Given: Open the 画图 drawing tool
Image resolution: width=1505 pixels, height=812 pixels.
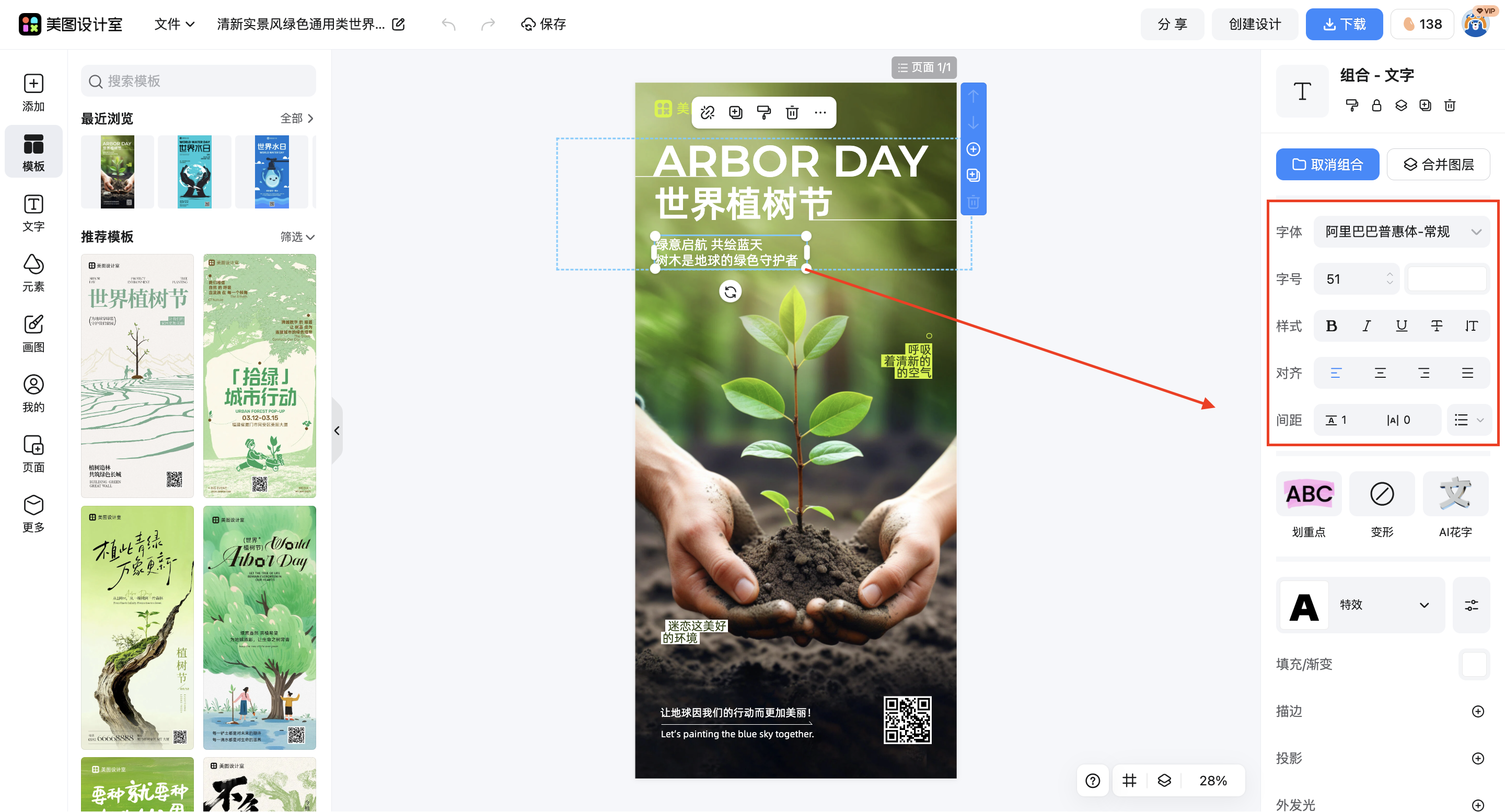Looking at the screenshot, I should [x=33, y=333].
